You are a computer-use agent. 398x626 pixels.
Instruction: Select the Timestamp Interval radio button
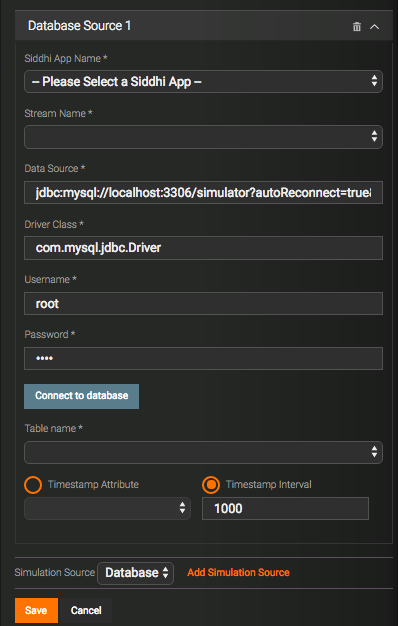(x=211, y=485)
